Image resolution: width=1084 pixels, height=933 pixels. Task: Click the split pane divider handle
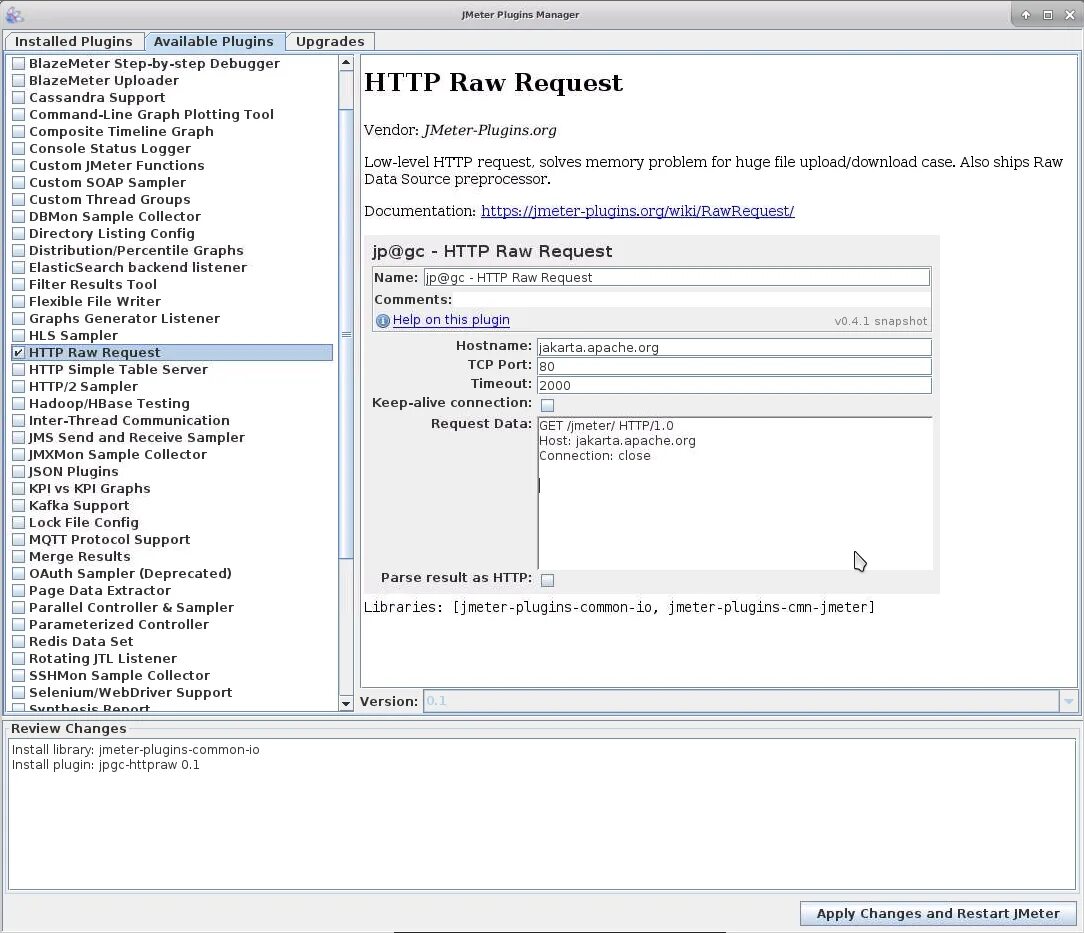(x=357, y=383)
